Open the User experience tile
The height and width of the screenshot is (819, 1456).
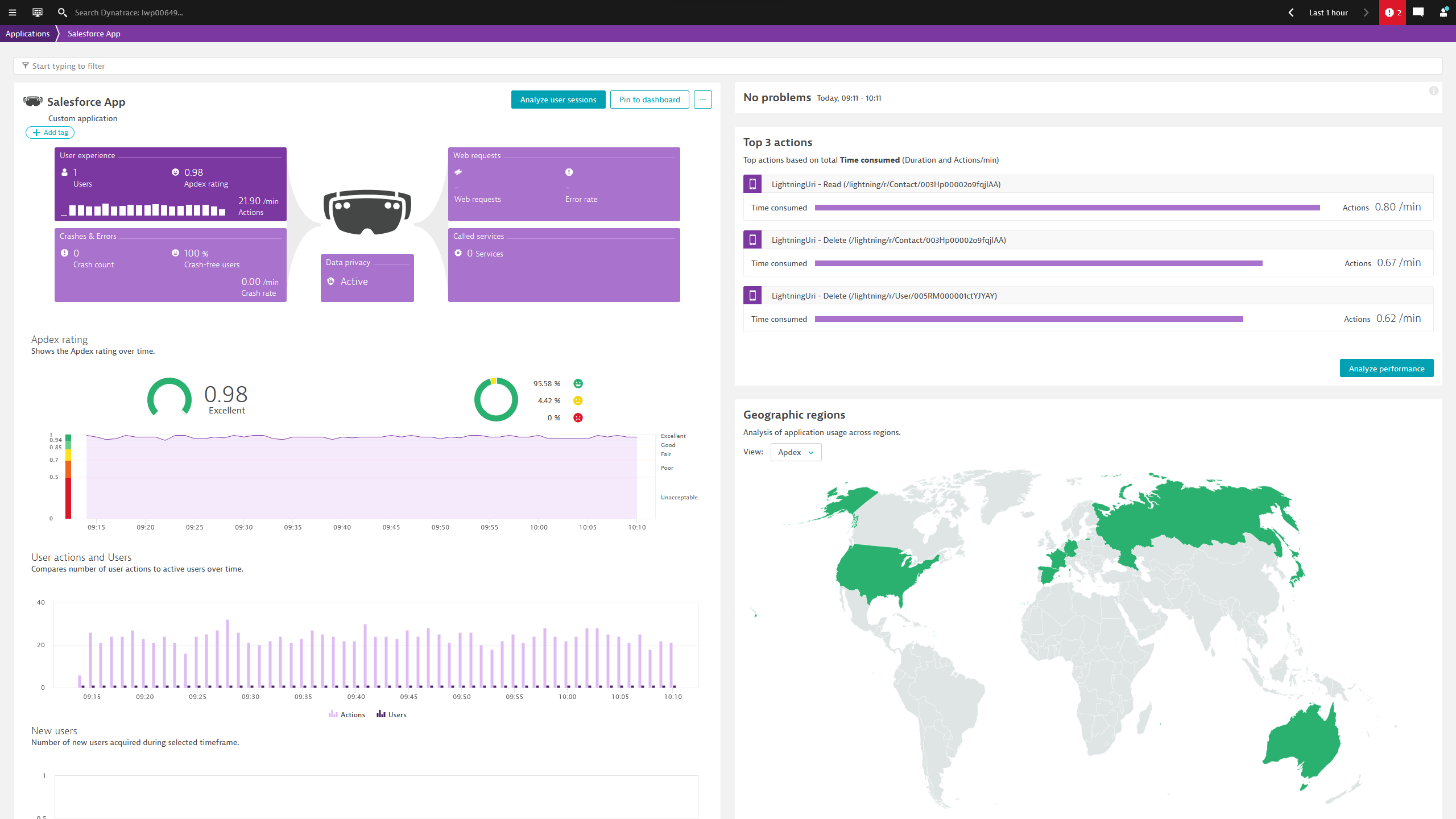(171, 184)
